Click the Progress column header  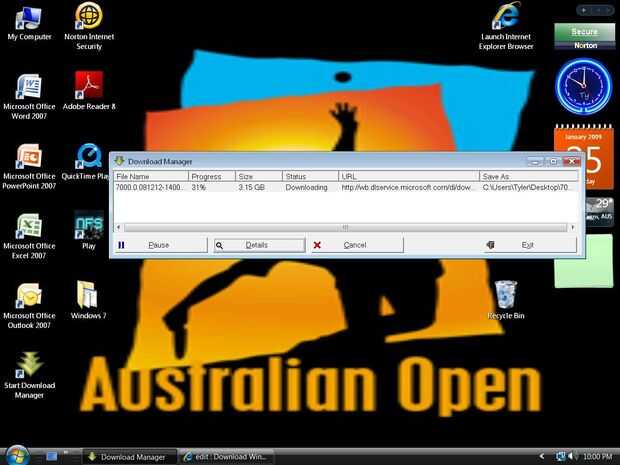tap(212, 176)
